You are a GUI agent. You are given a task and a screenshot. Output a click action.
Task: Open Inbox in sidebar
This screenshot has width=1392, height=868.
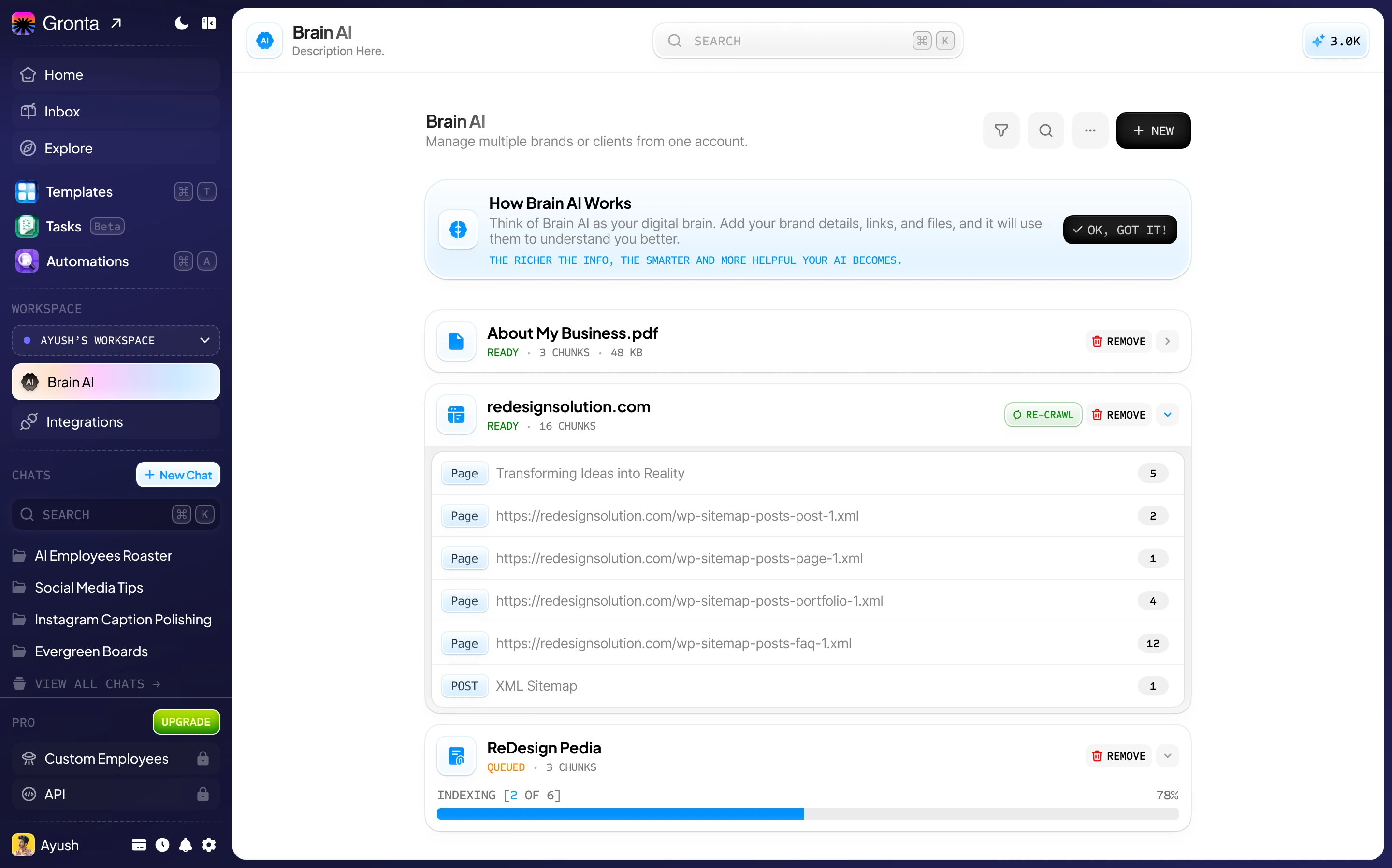click(x=116, y=111)
